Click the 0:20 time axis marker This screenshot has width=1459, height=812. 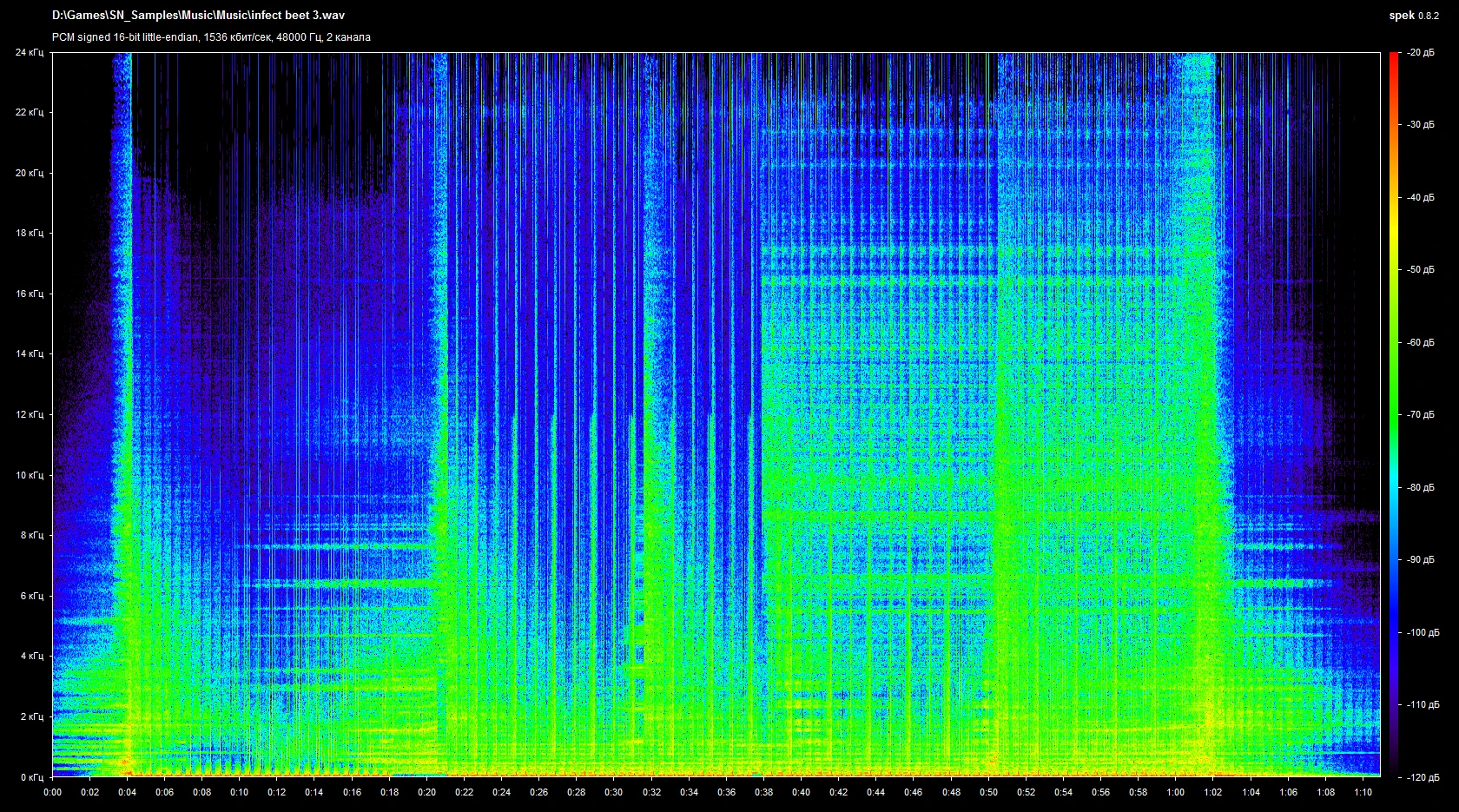(x=426, y=792)
